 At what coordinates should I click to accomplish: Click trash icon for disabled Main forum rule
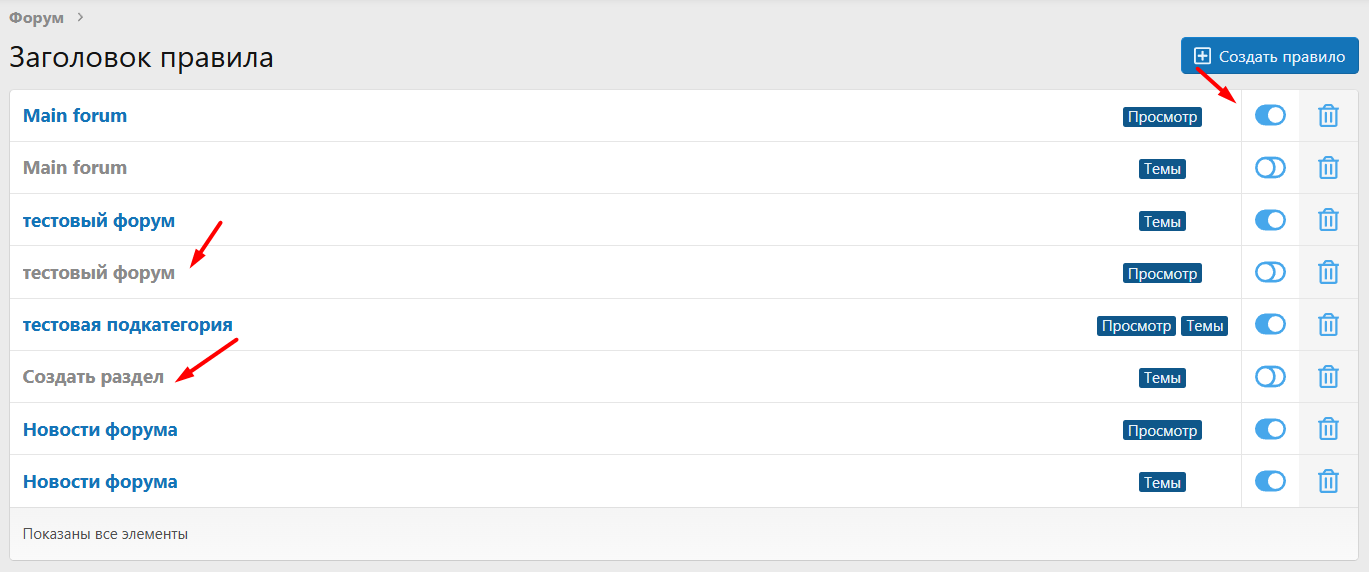click(x=1328, y=168)
